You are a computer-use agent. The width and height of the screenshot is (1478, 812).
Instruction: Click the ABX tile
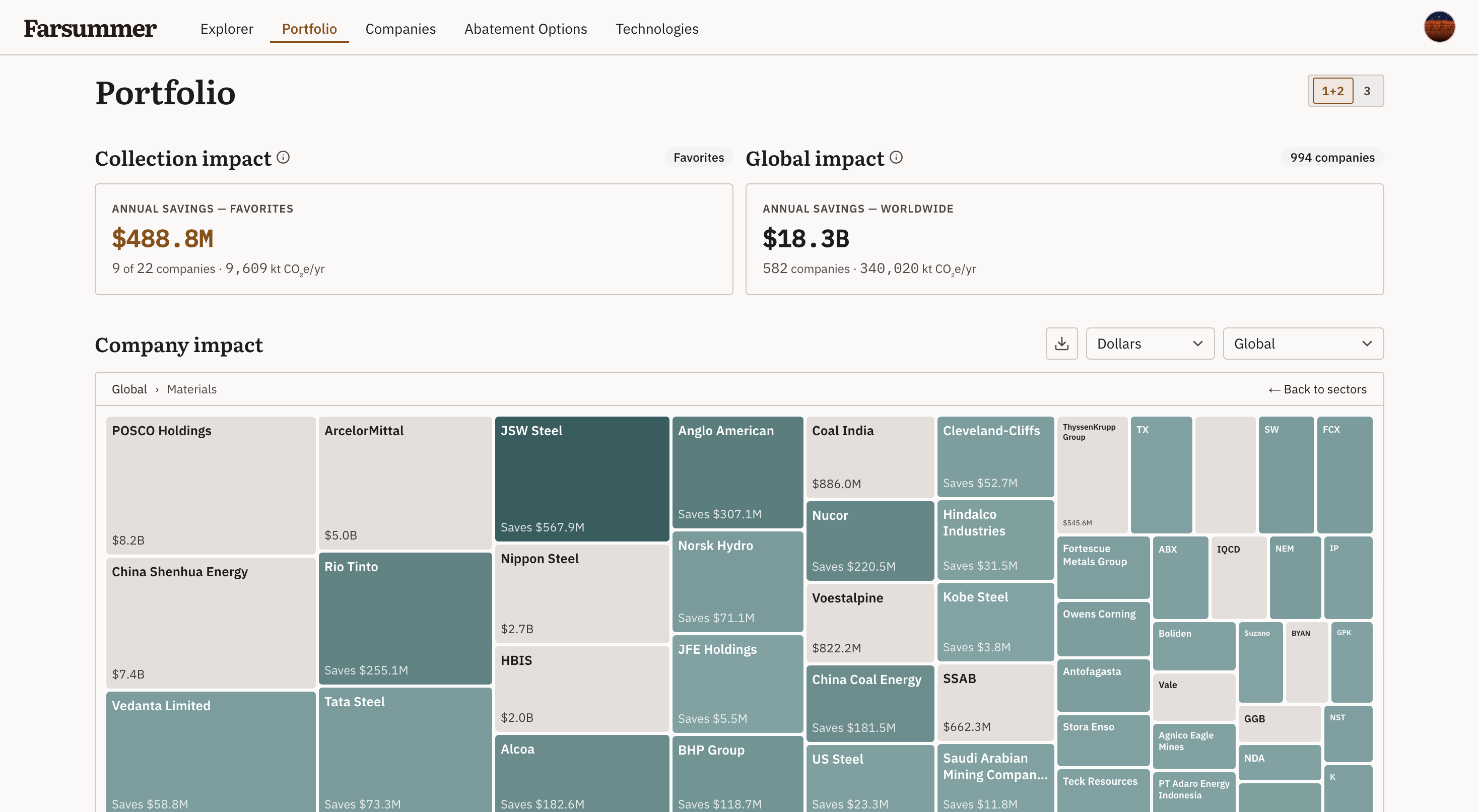click(1180, 577)
